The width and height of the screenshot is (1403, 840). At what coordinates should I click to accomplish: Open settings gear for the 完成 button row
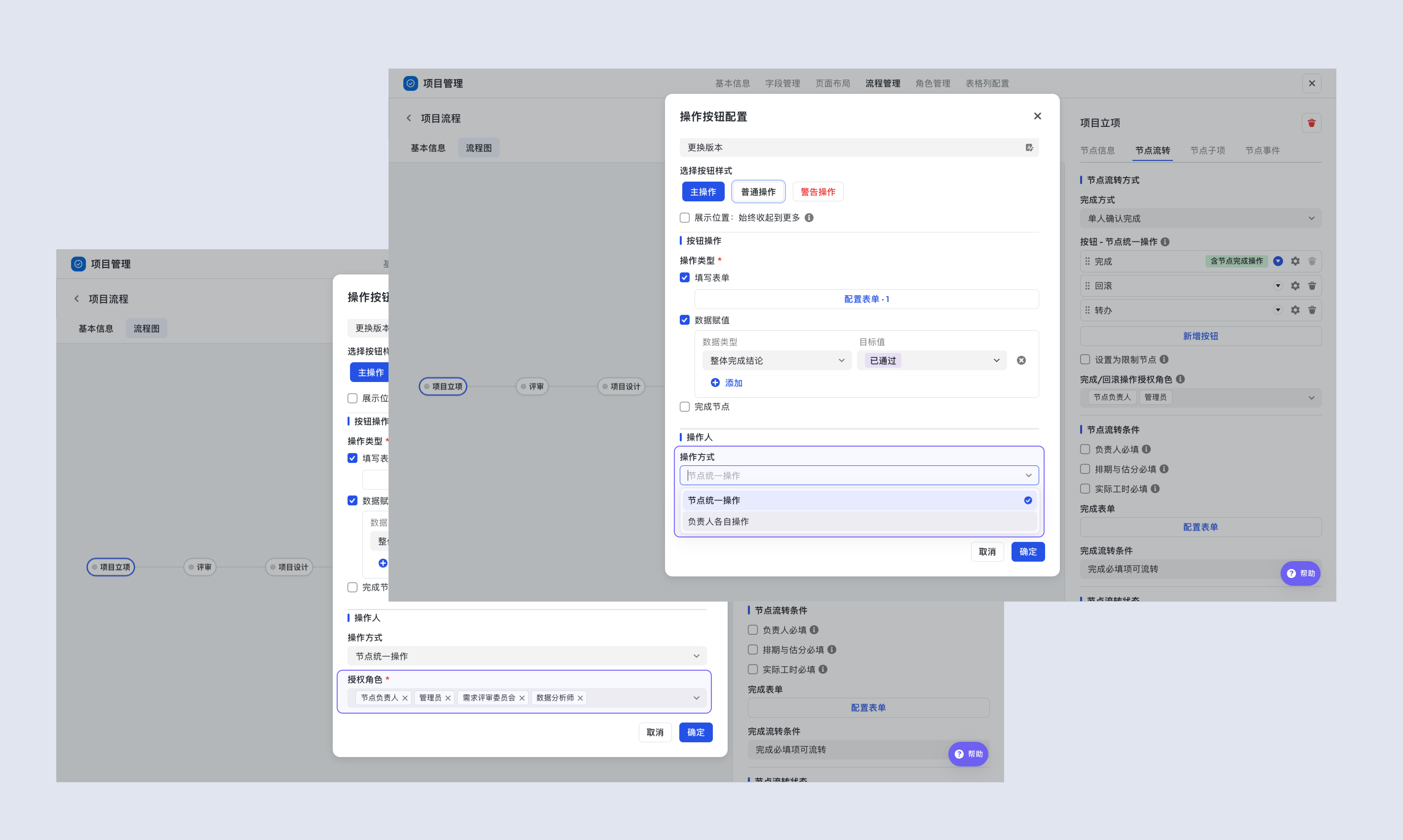coord(1295,262)
